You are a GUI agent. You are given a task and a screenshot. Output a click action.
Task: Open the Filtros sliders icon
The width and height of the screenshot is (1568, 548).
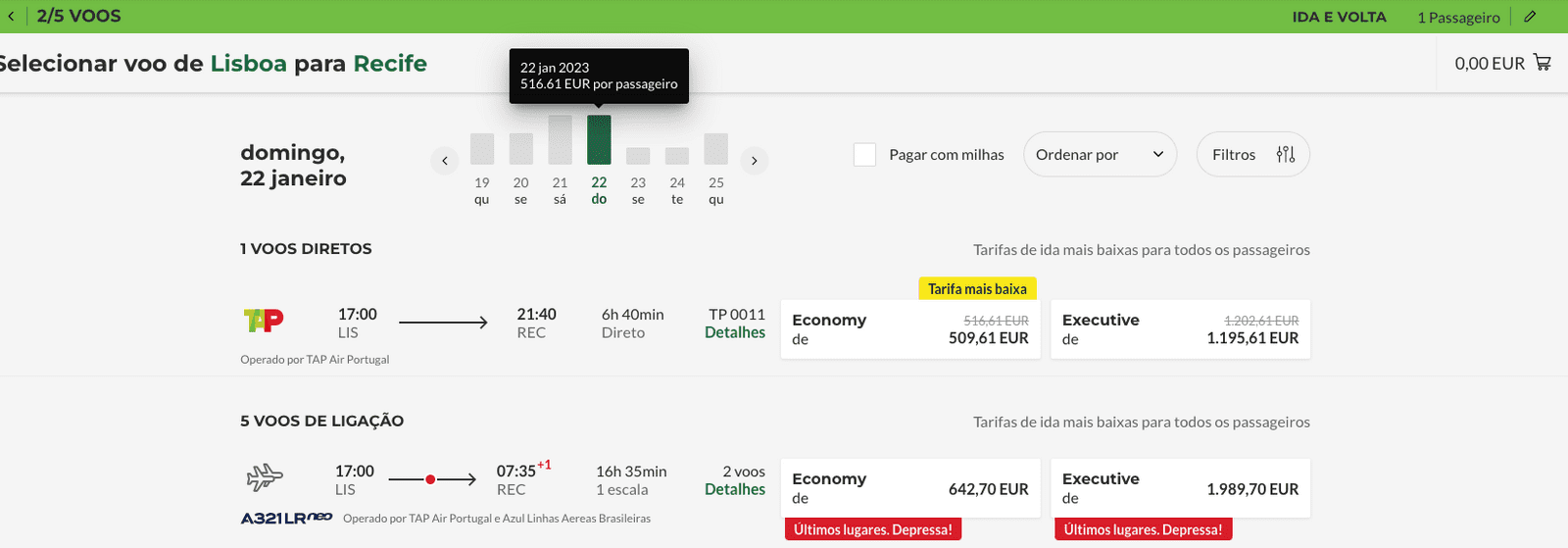click(1286, 154)
